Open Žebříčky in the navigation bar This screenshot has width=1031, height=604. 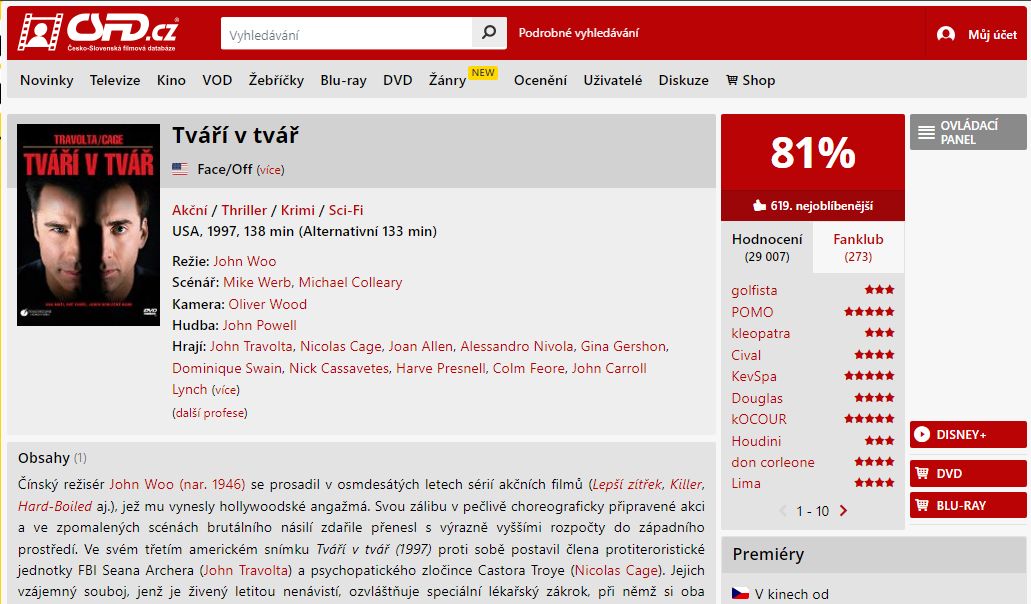[276, 80]
